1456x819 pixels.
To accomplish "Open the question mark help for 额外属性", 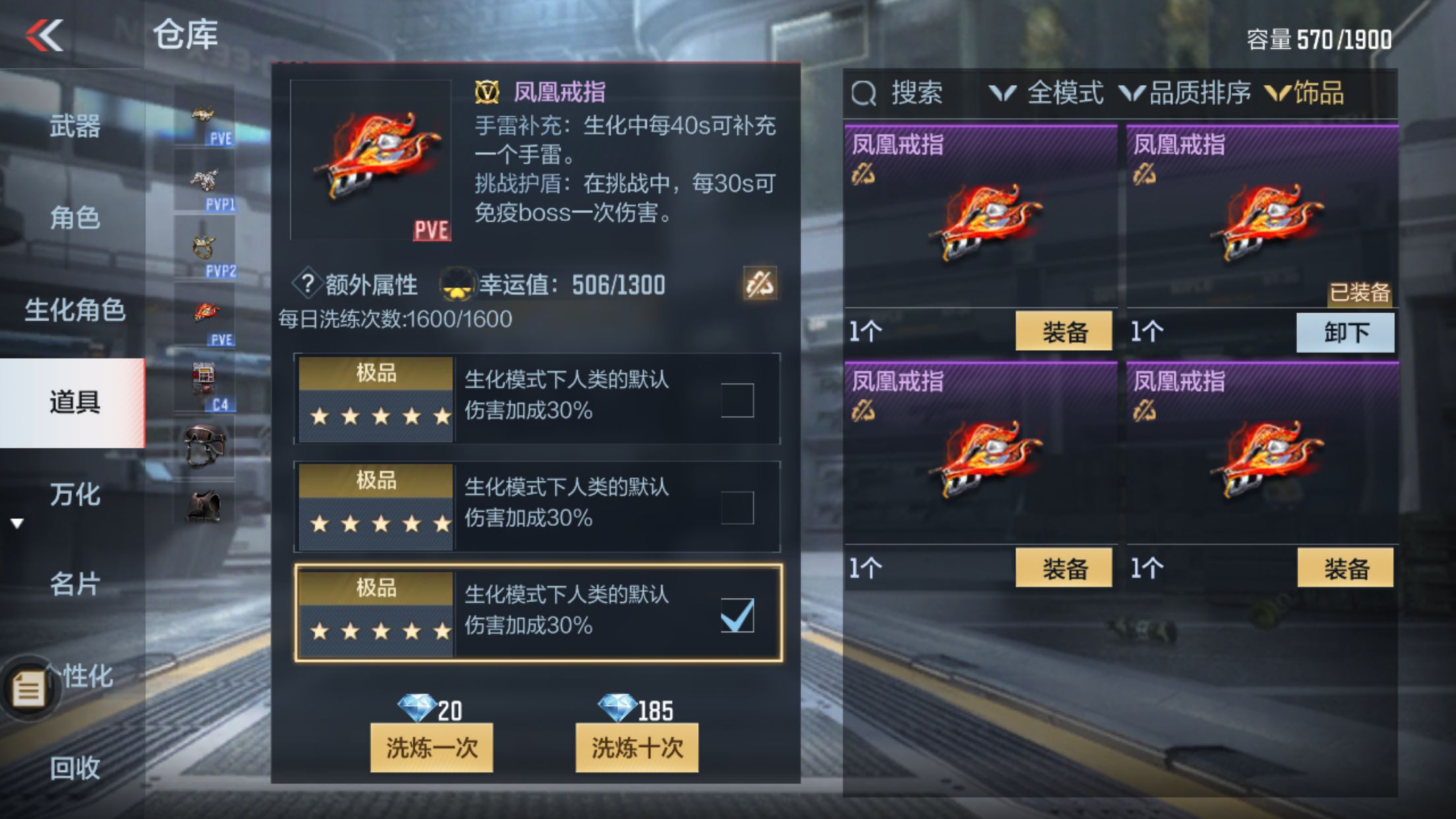I will click(x=307, y=284).
